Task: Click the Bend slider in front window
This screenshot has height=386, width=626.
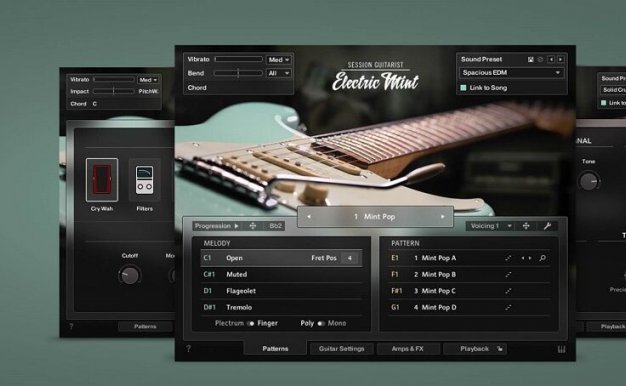Action: (238, 73)
